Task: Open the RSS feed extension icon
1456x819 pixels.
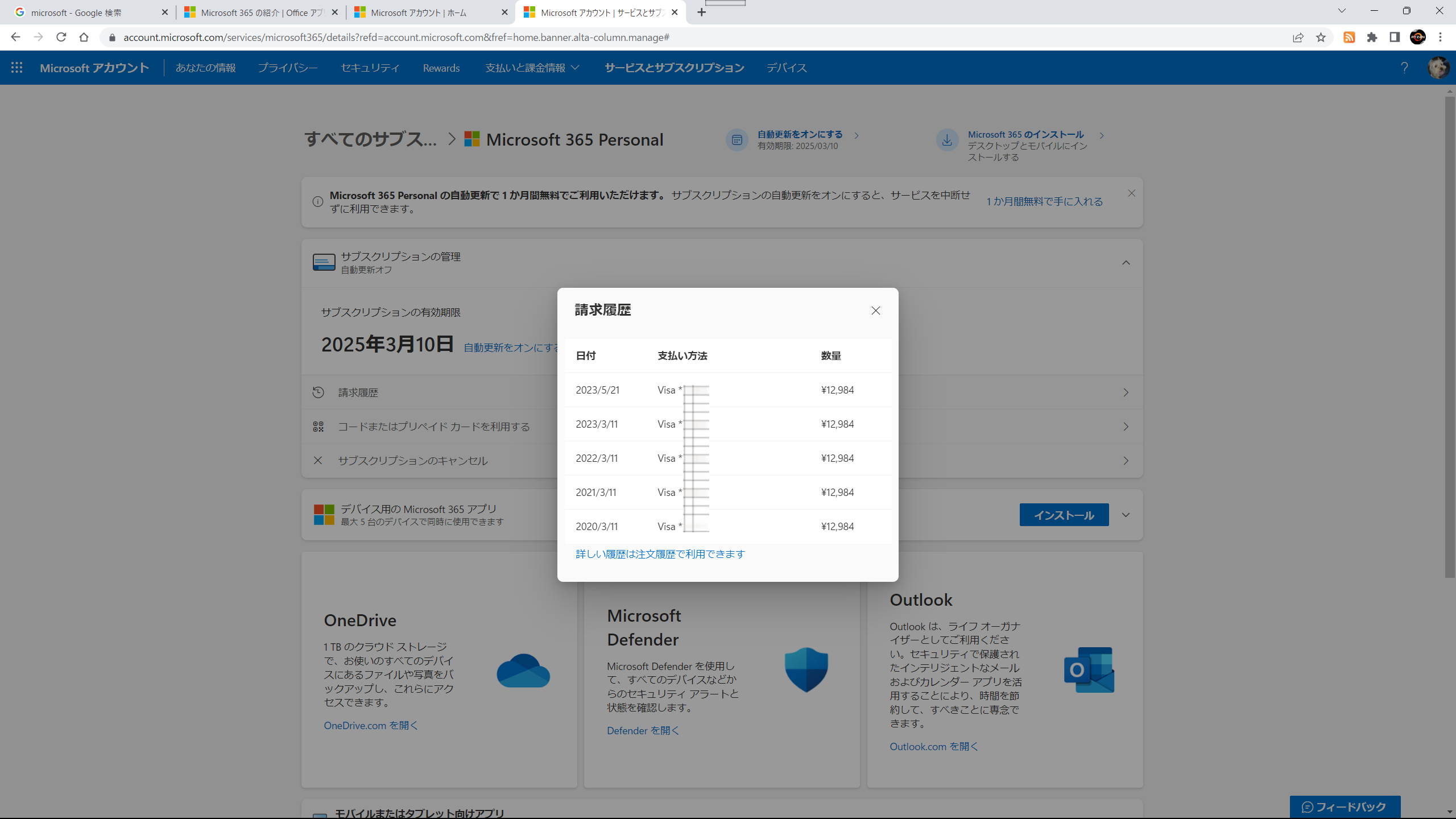Action: click(x=1349, y=37)
